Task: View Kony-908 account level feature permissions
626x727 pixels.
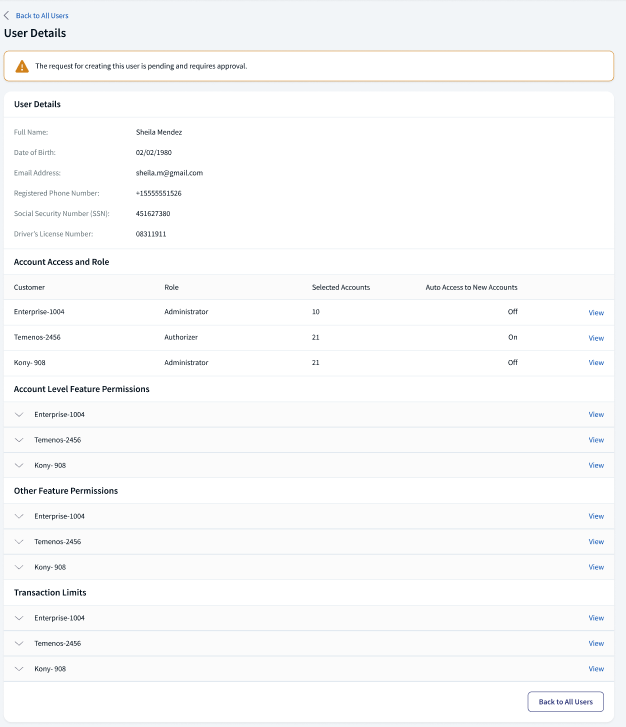Action: point(596,466)
